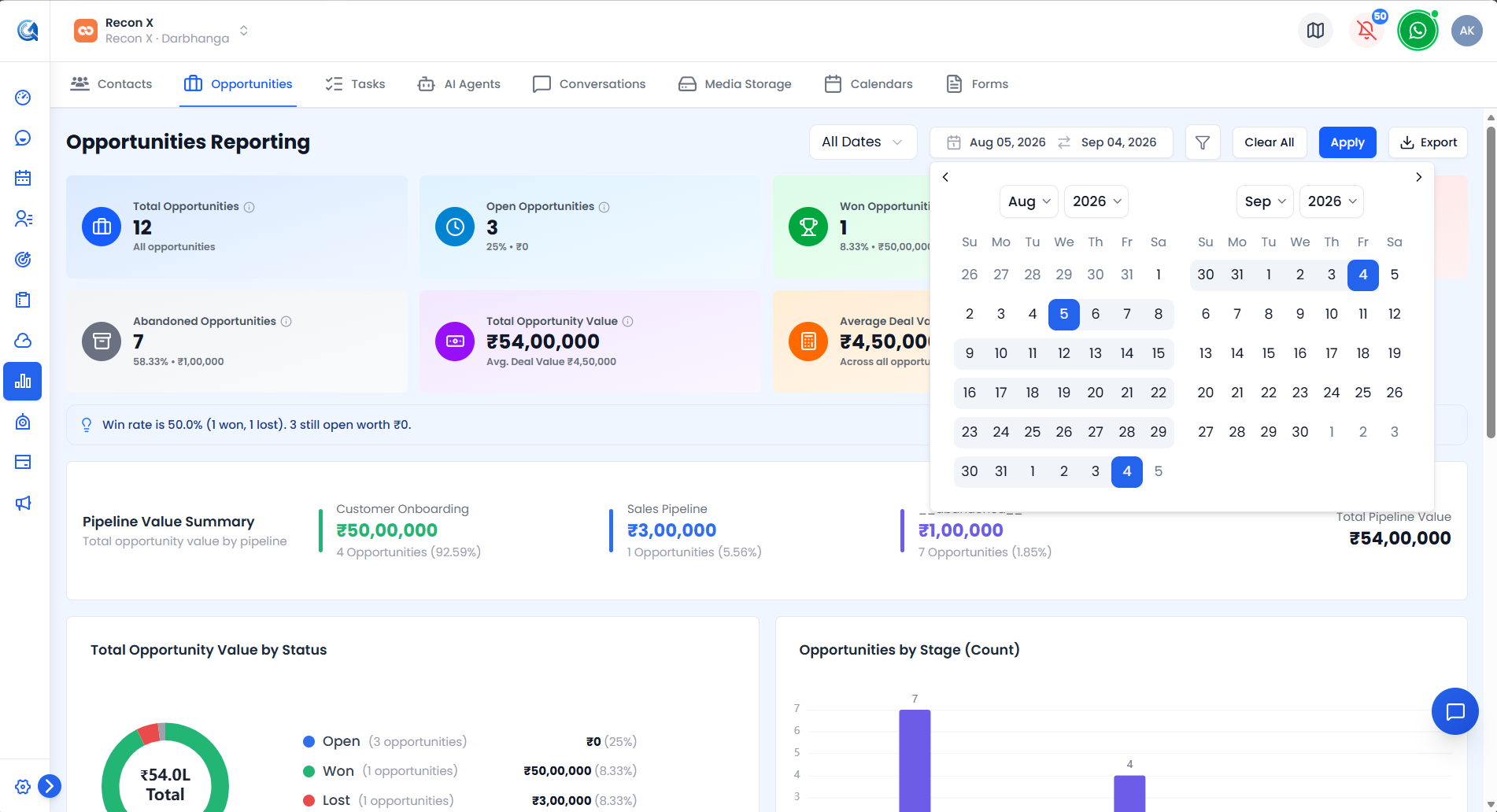
Task: Show info for Total Opportunities
Action: pos(249,207)
